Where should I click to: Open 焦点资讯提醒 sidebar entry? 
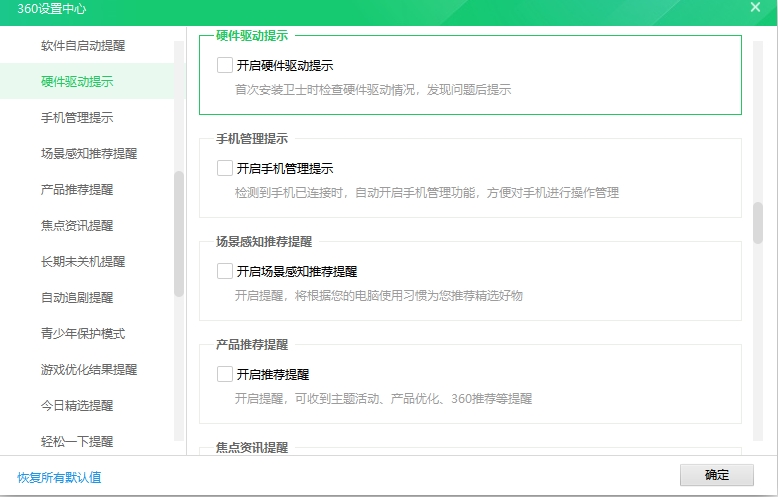(x=77, y=226)
